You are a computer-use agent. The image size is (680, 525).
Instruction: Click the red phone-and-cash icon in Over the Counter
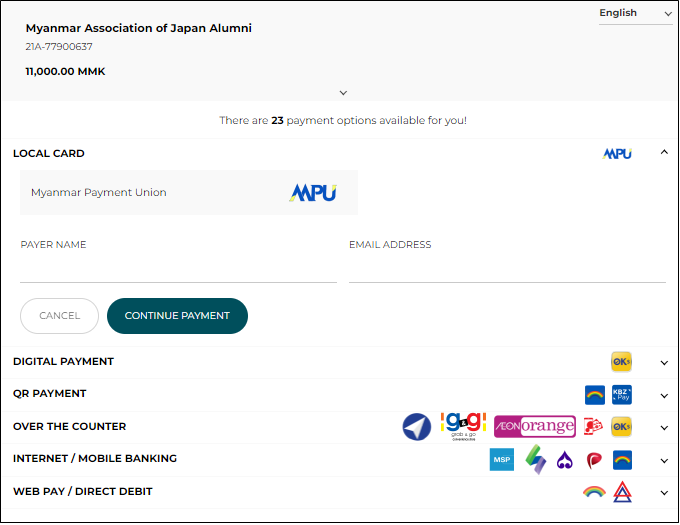click(593, 427)
